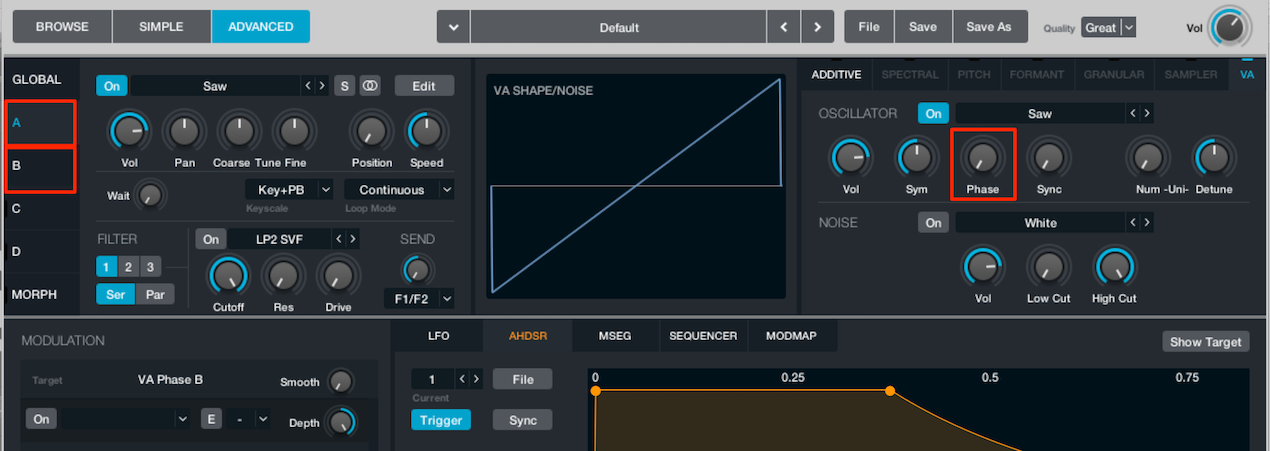The height and width of the screenshot is (451, 1270).
Task: Open the SPECTRAL tab
Action: [x=910, y=74]
